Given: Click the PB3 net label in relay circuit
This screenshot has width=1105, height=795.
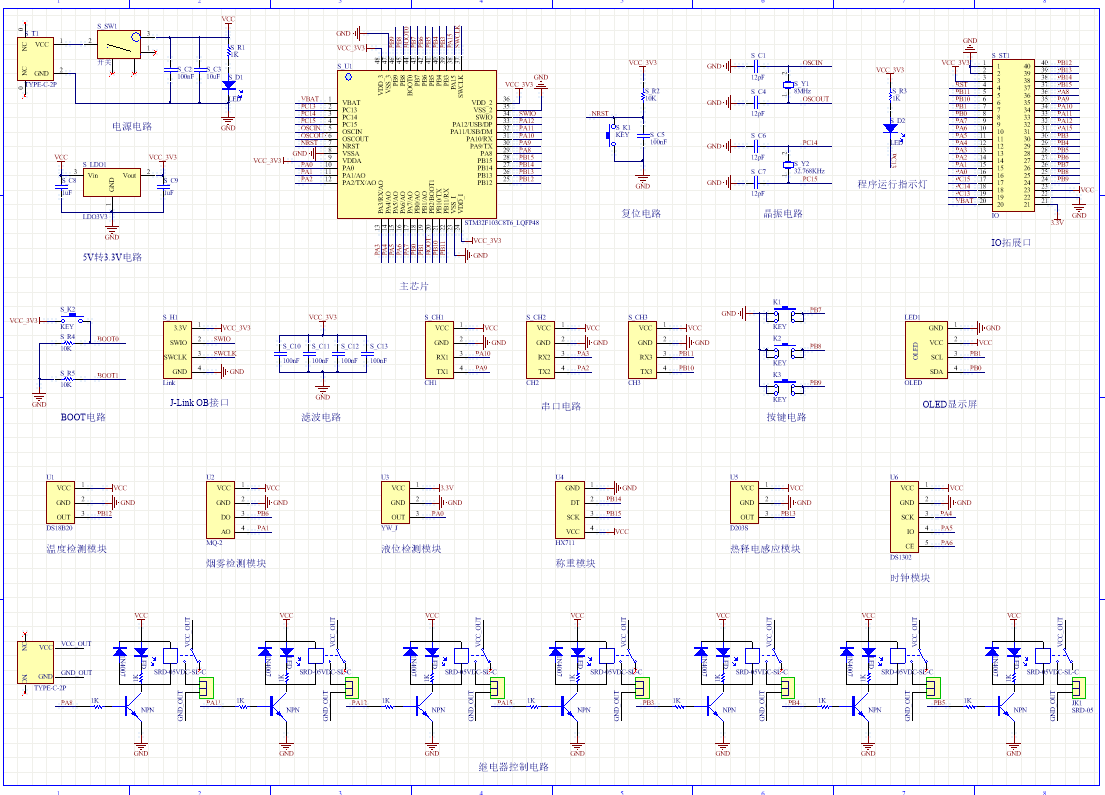Looking at the screenshot, I should (648, 703).
